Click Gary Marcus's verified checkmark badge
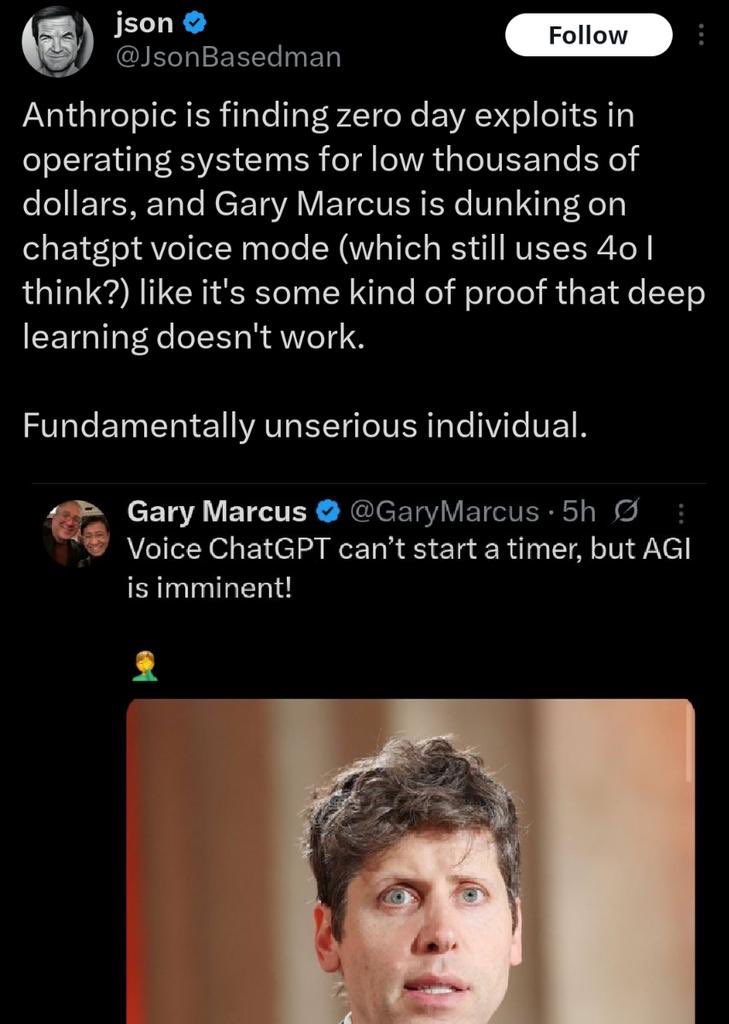 pos(326,512)
